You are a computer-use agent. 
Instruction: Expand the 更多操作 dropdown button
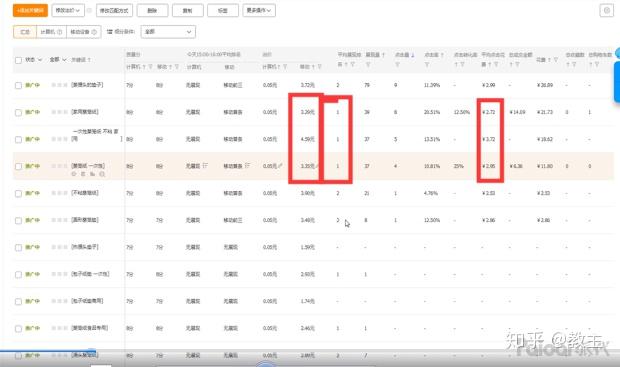click(259, 11)
